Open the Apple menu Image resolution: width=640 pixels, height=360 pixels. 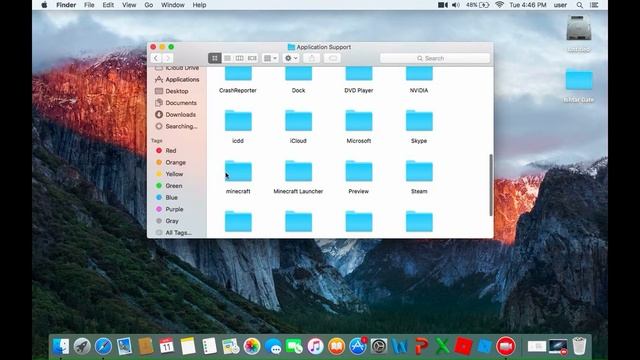click(x=44, y=5)
